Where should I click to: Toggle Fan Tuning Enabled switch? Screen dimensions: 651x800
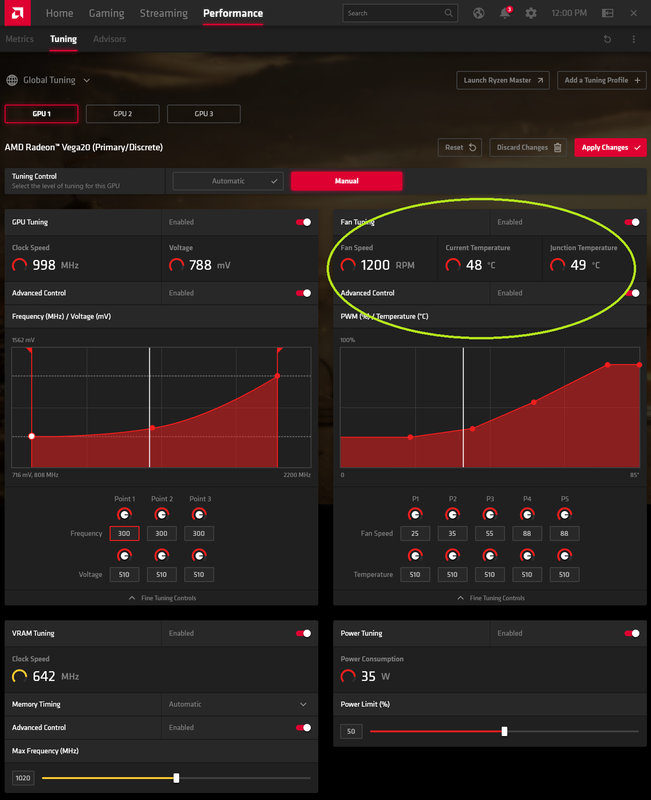632,222
